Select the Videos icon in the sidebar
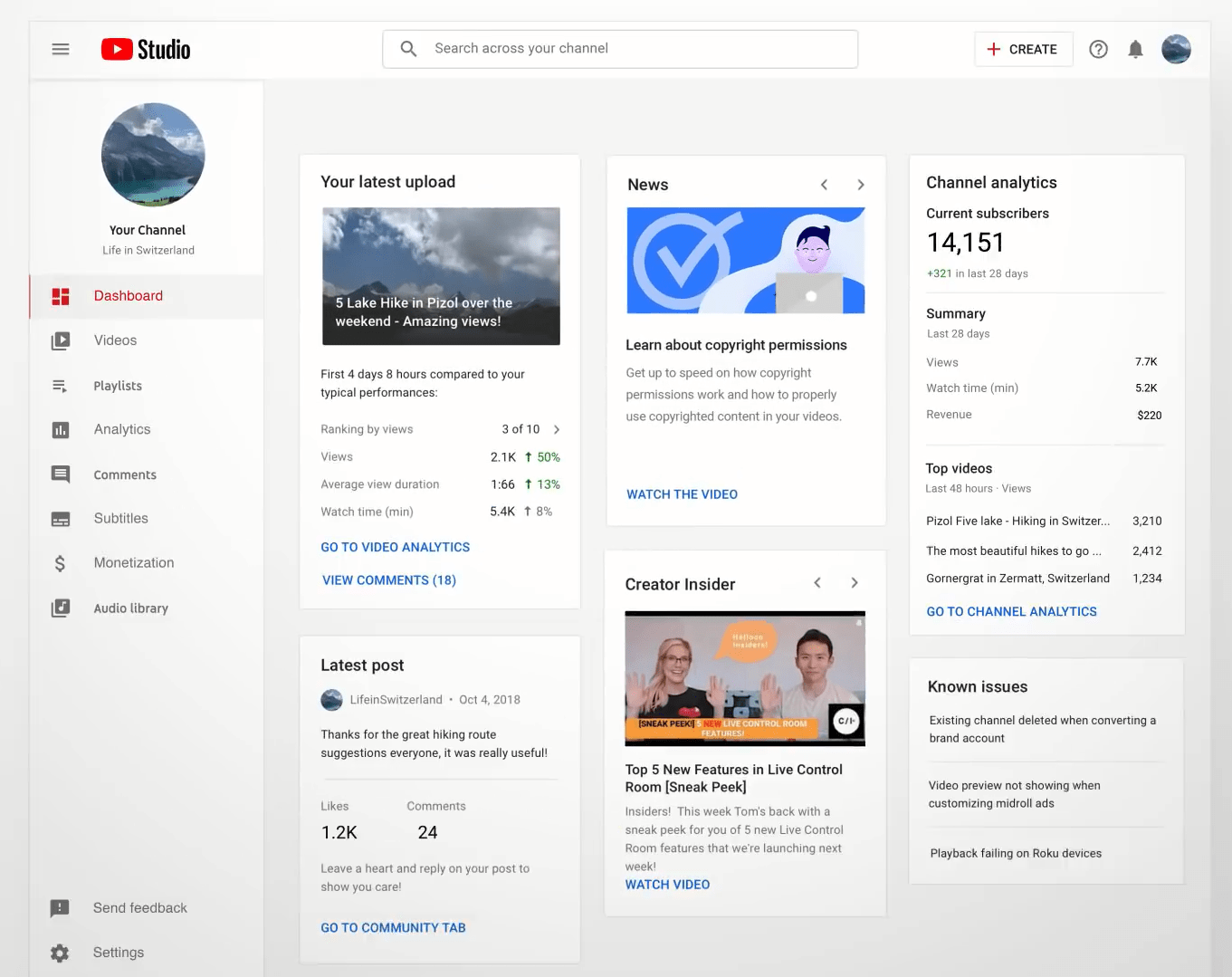This screenshot has width=1232, height=977. 60,340
